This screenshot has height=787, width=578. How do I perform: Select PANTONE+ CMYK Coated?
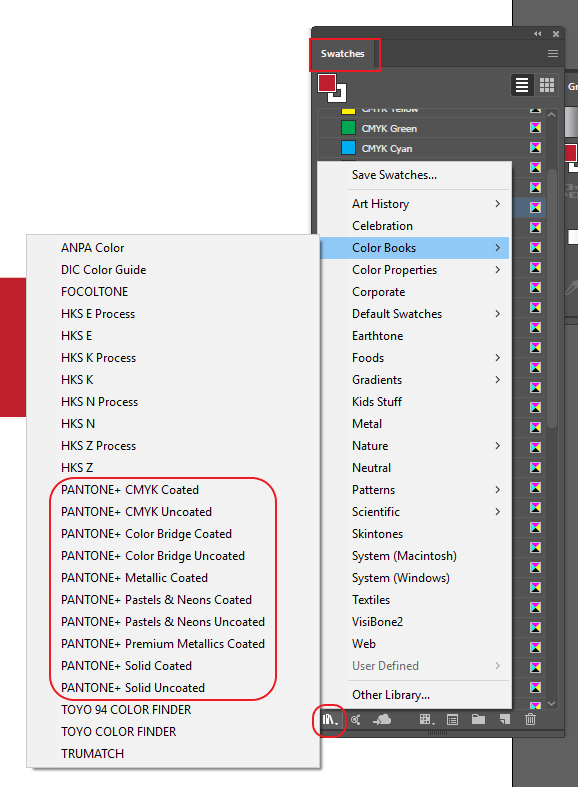173,490
